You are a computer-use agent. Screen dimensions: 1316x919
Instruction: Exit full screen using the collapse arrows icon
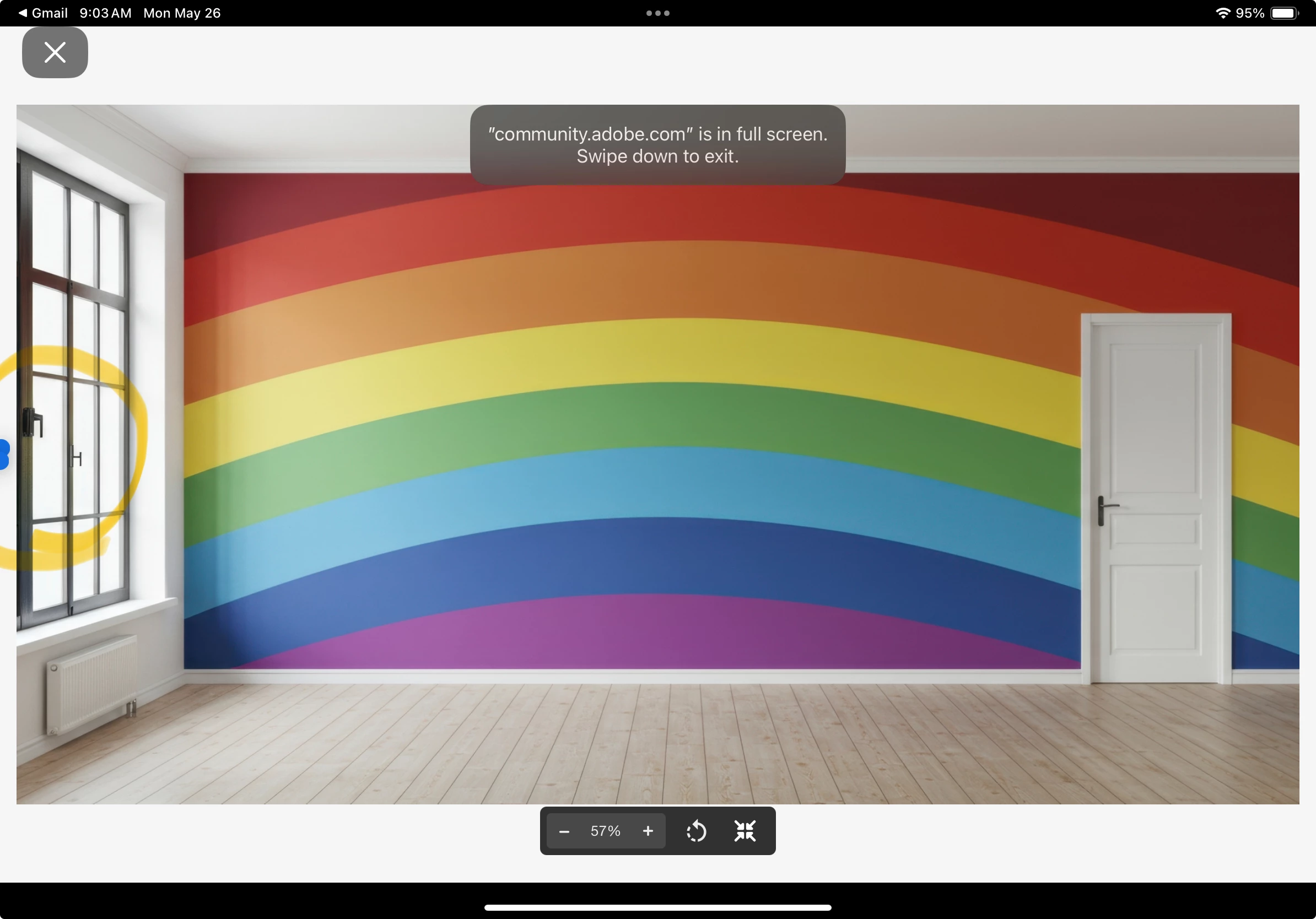[x=745, y=831]
